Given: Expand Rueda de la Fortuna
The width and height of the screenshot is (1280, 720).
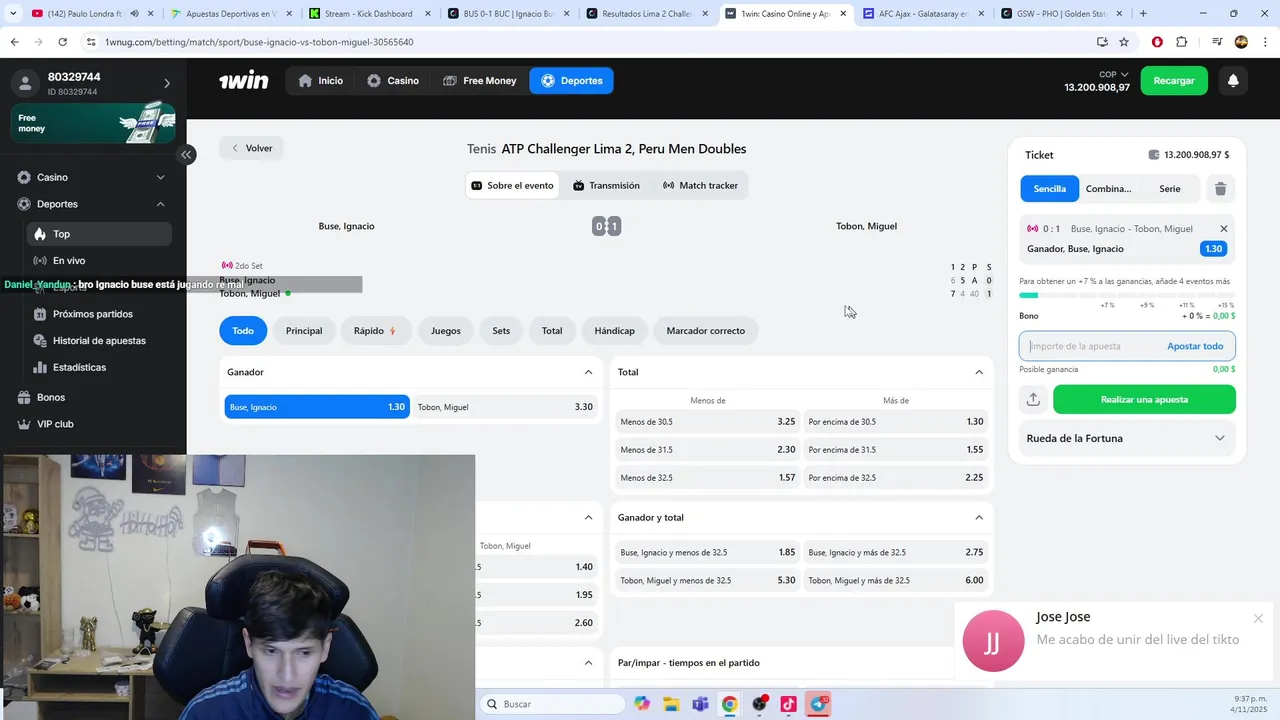Looking at the screenshot, I should click(x=1219, y=438).
